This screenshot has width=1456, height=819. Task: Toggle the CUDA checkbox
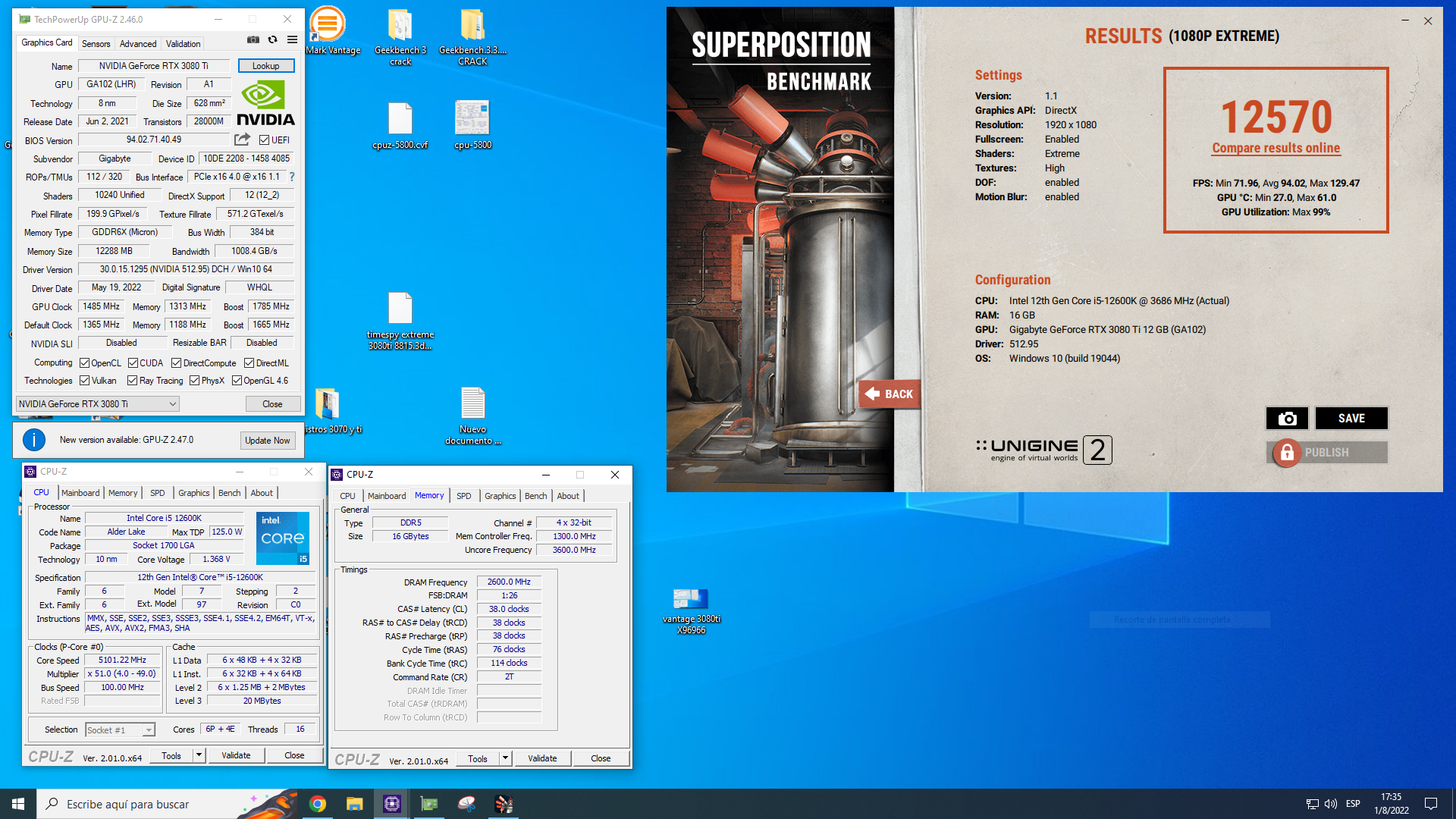(133, 363)
